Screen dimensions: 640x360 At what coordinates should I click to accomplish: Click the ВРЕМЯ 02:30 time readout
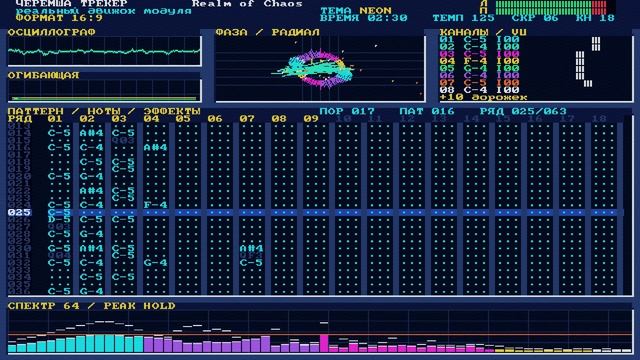click(364, 18)
